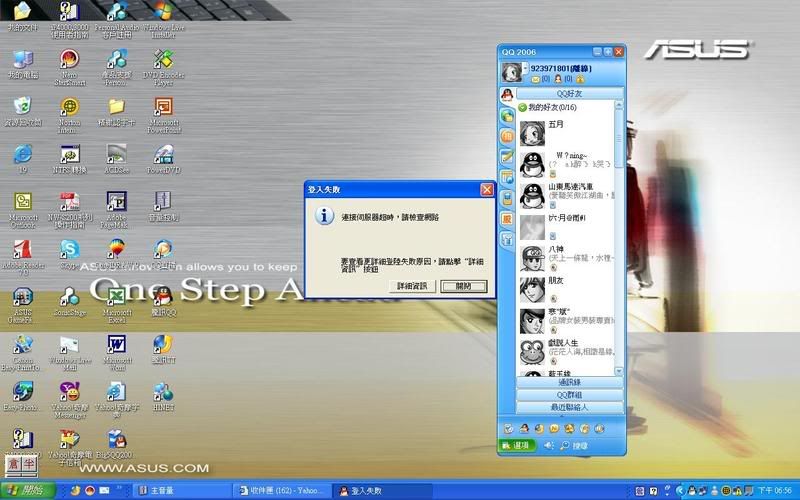The image size is (800, 500).
Task: Open the QQ好友 tab in QQ
Action: pyautogui.click(x=569, y=94)
